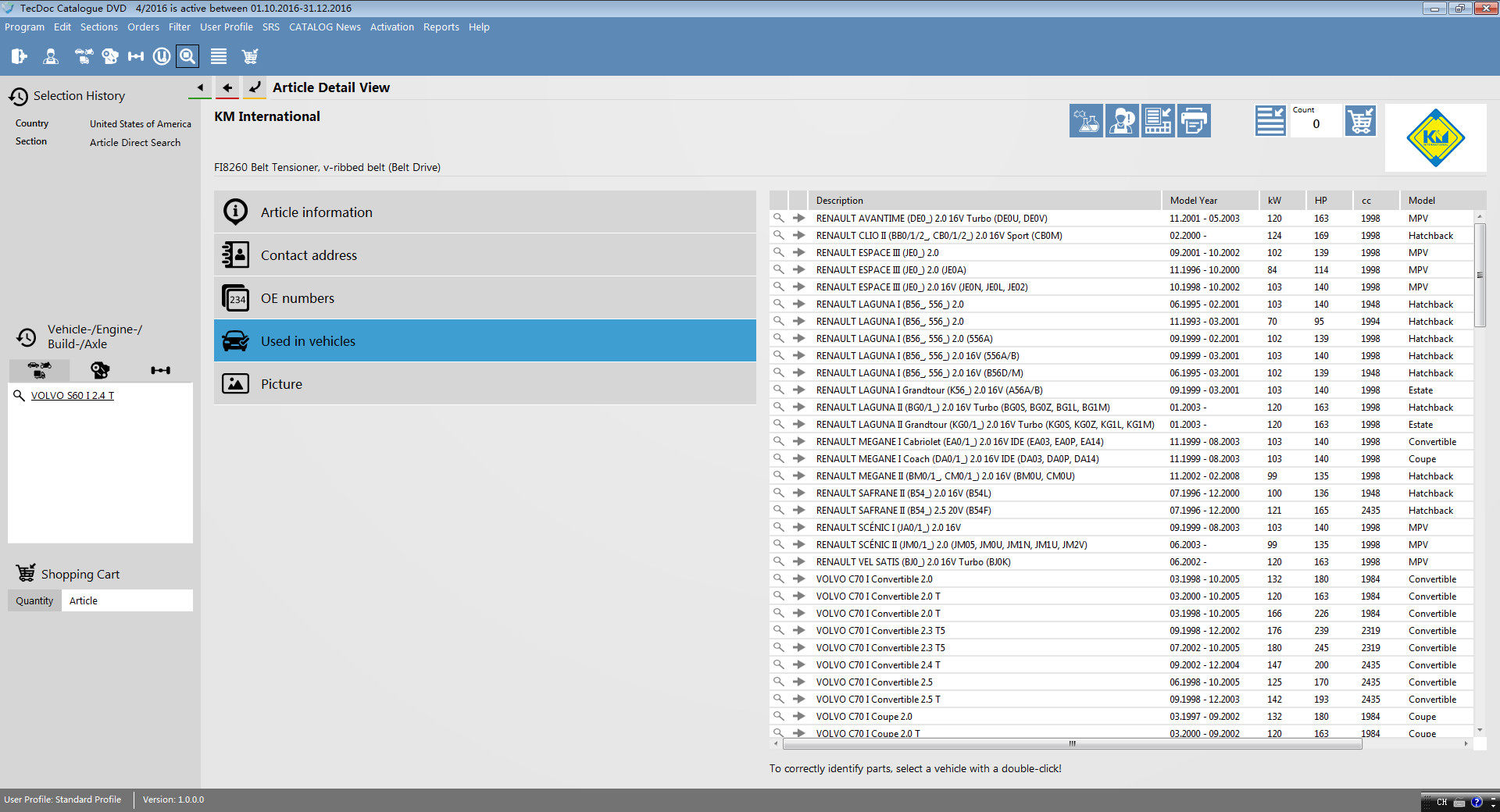Open the Sections menu
The width and height of the screenshot is (1500, 812).
[x=99, y=27]
